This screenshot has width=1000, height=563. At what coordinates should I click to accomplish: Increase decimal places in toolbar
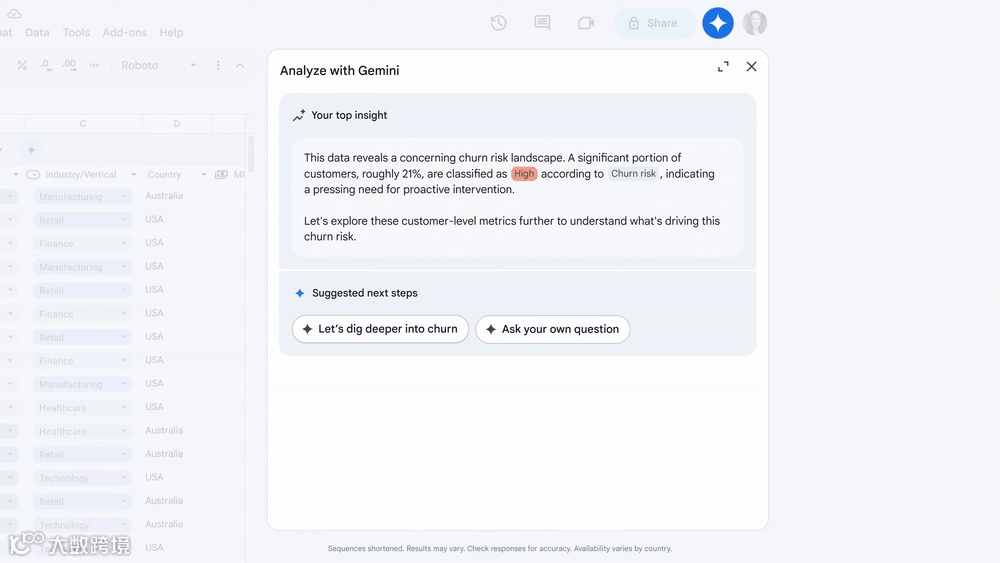pyautogui.click(x=69, y=65)
